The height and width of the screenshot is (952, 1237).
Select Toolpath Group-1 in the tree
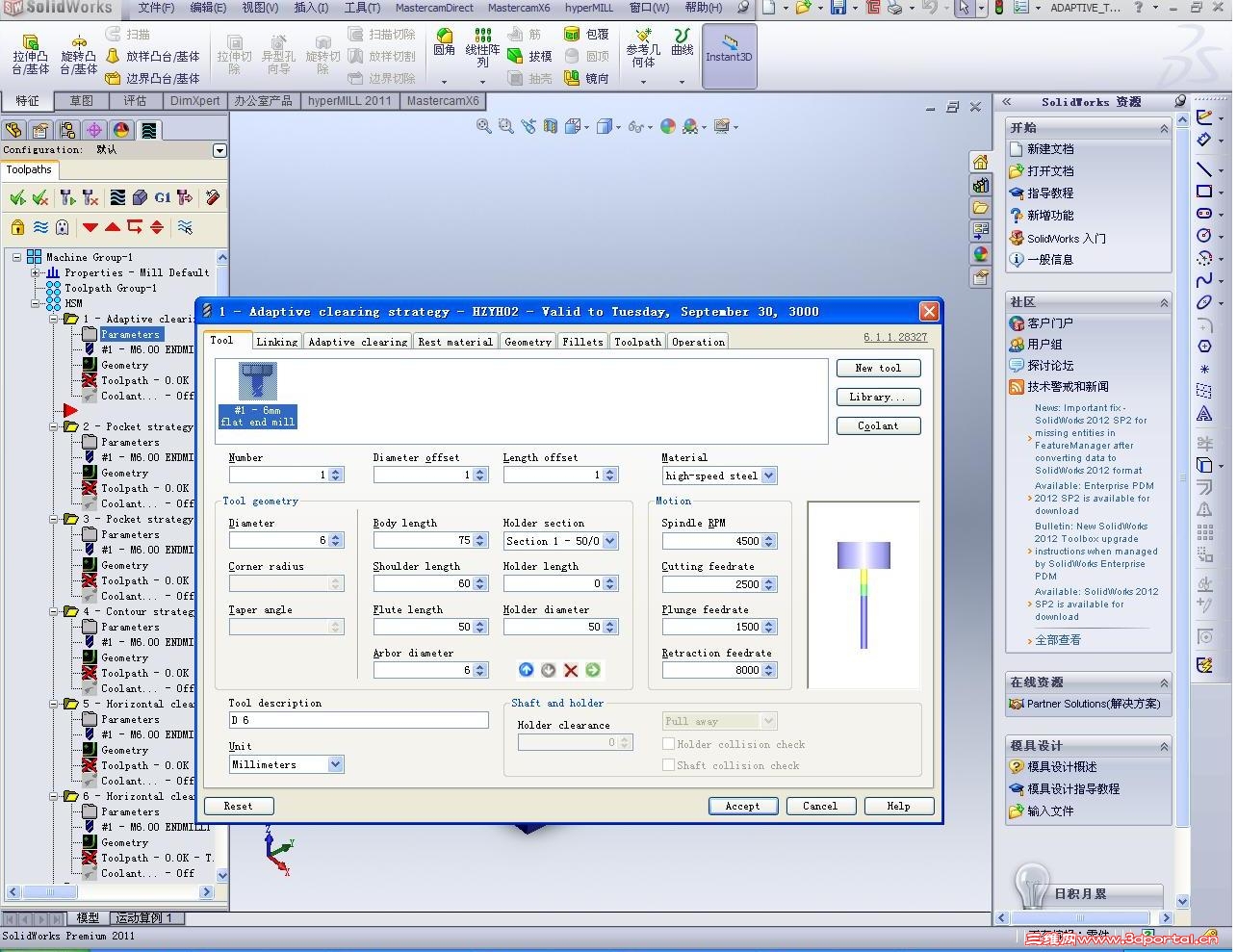point(110,288)
